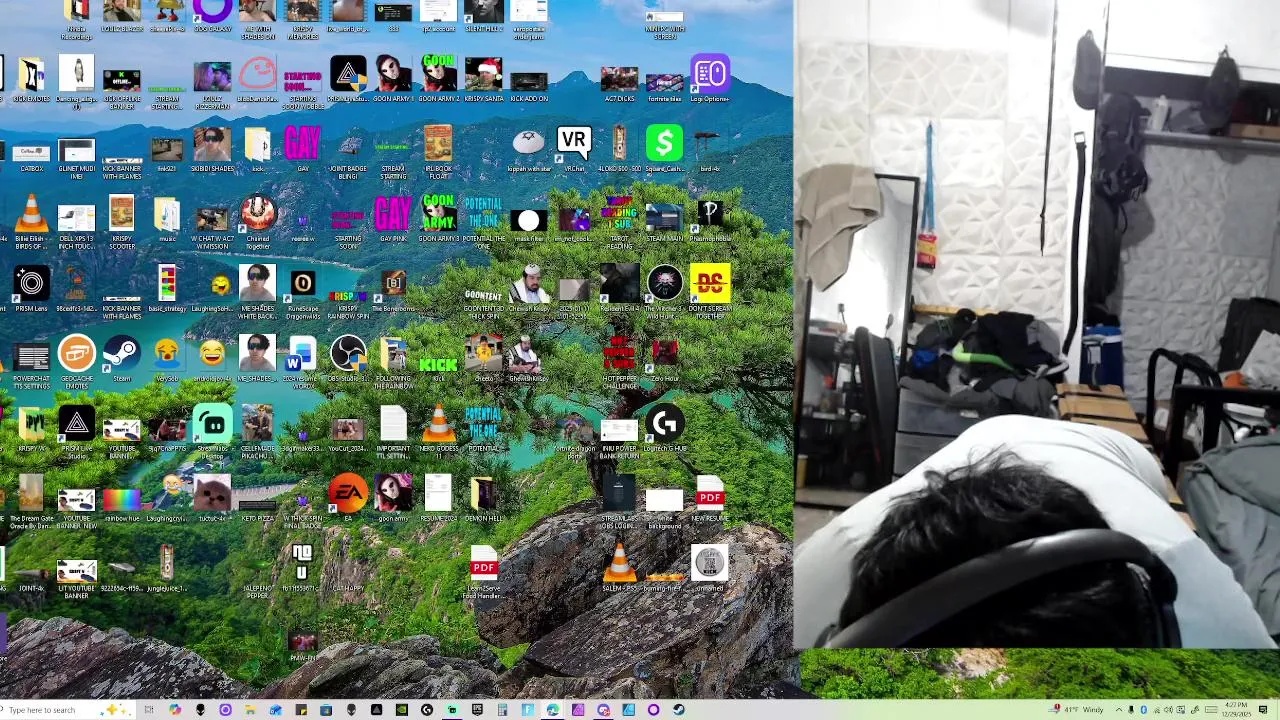Screen dimensions: 1280x720
Task: Open Steam from the taskbar
Action: [678, 710]
